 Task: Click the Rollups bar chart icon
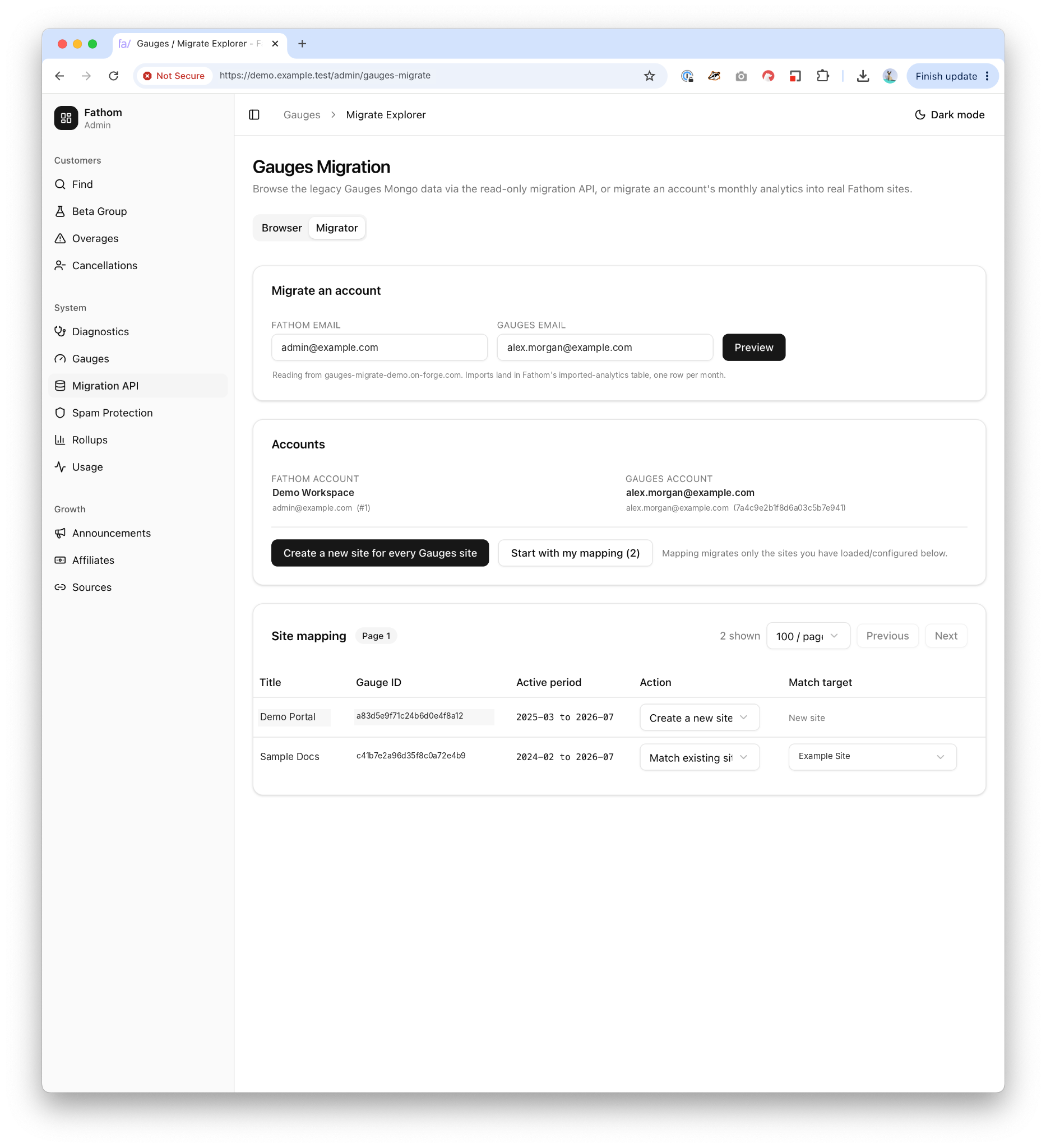pyautogui.click(x=60, y=439)
